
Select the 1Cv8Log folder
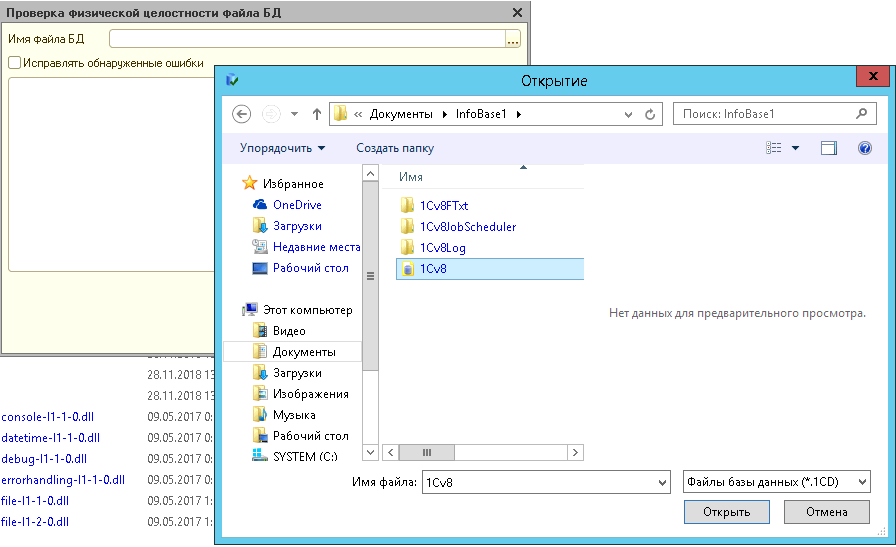(443, 248)
